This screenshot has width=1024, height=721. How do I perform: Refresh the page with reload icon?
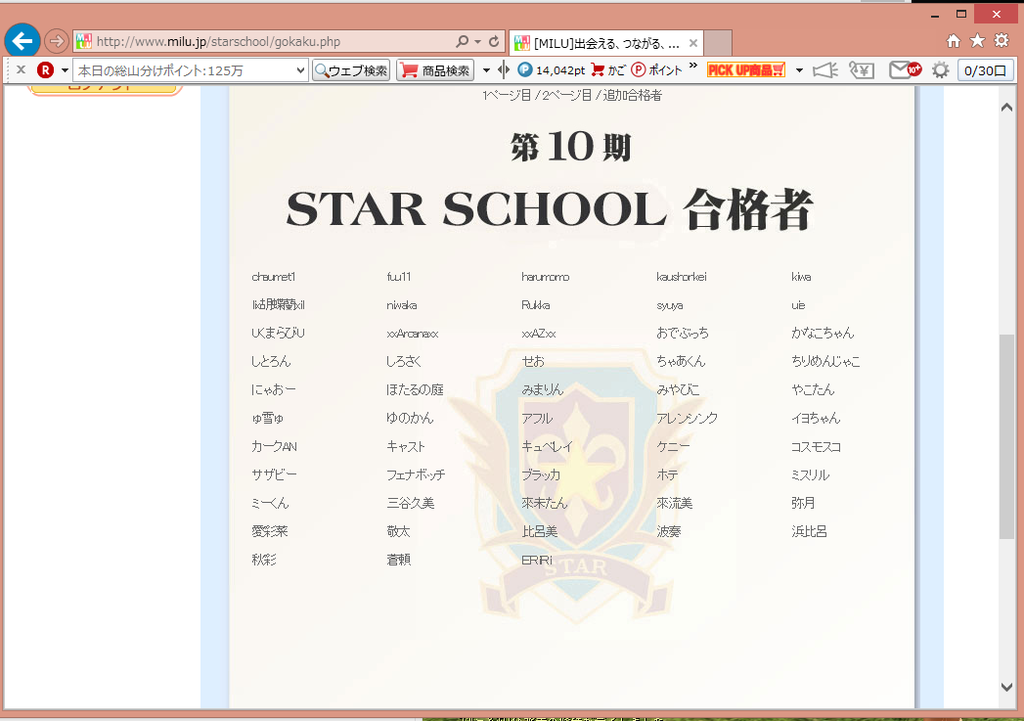coord(493,42)
